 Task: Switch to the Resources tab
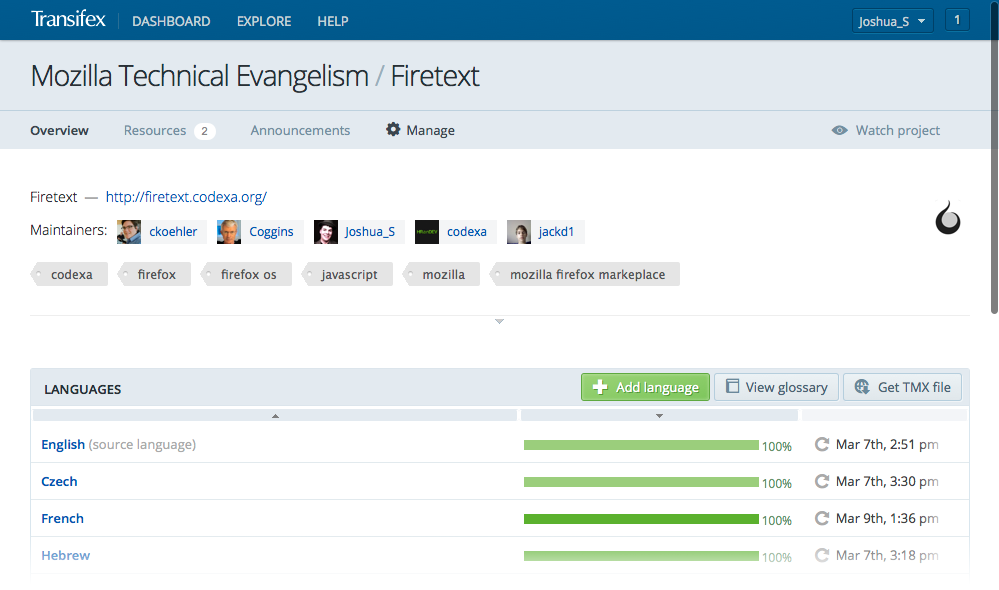[169, 130]
